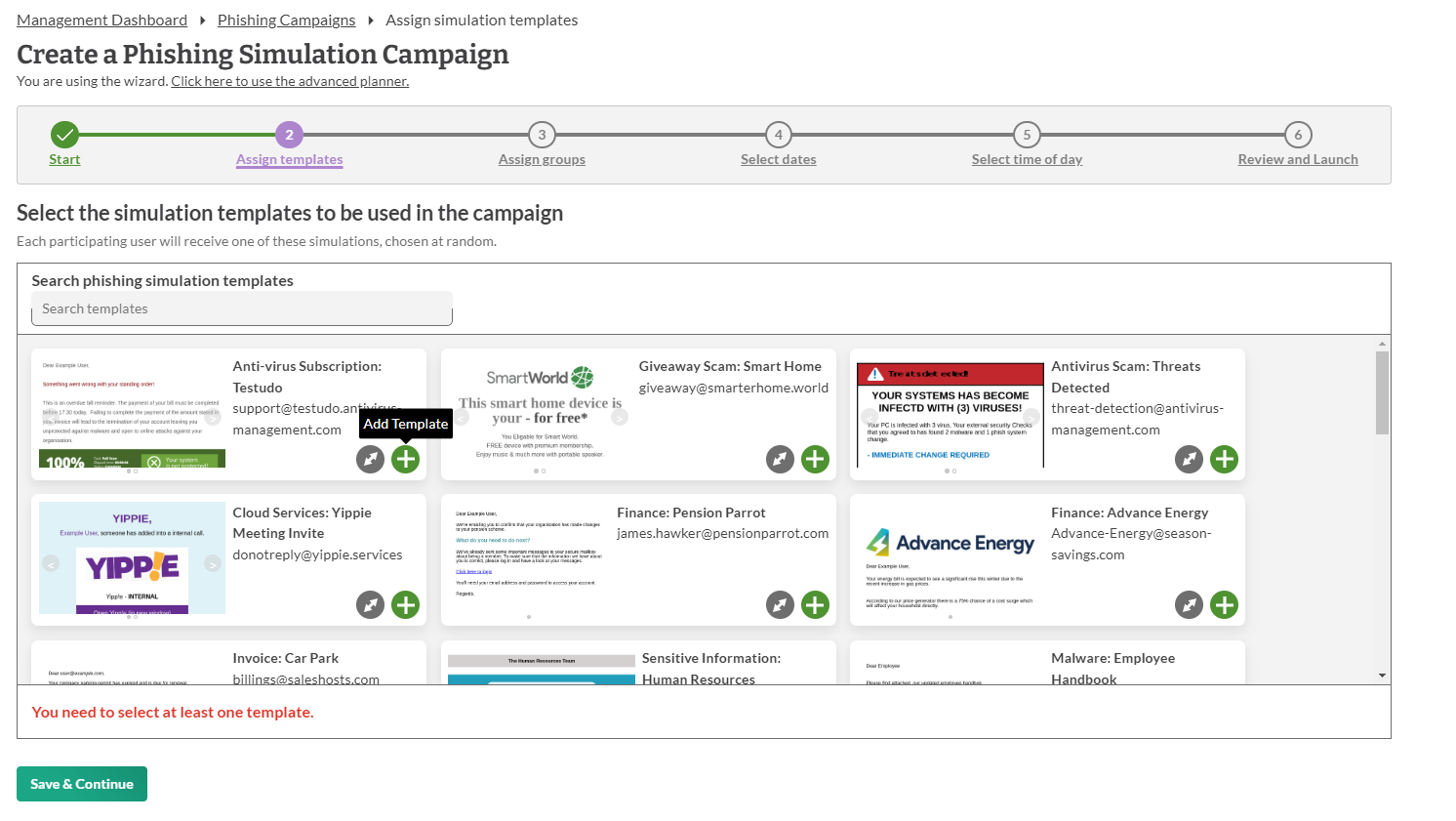1456x821 pixels.
Task: Select the Finance: Advance Energy title
Action: coord(1130,513)
